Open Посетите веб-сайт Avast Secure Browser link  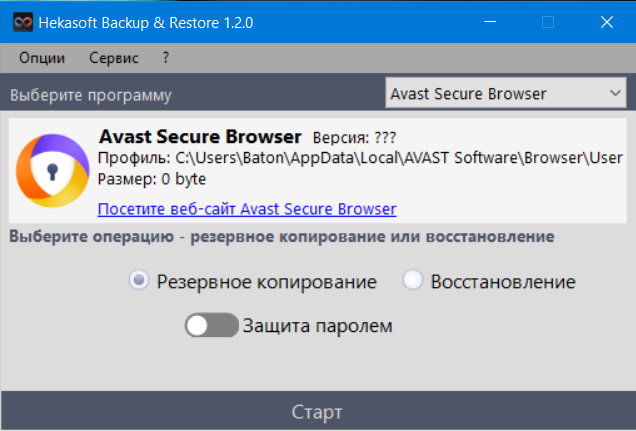click(x=247, y=209)
